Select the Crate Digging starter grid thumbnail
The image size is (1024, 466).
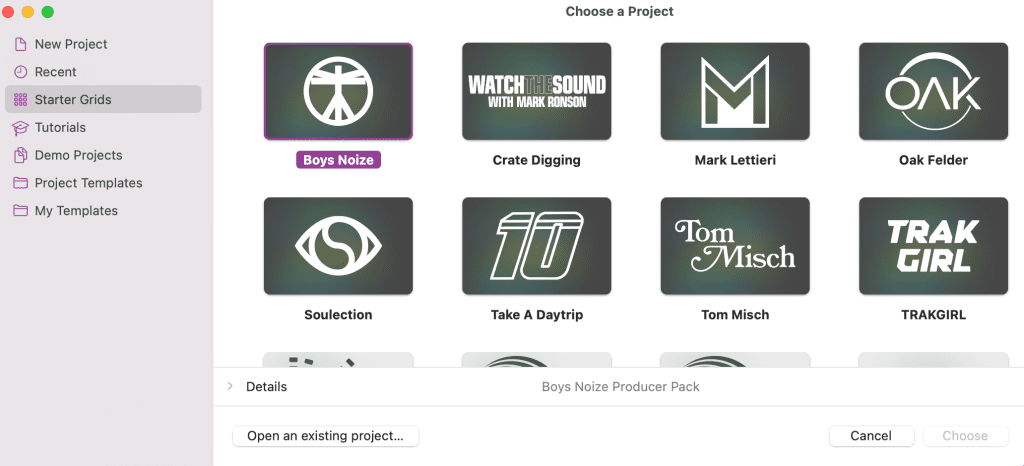[x=537, y=91]
